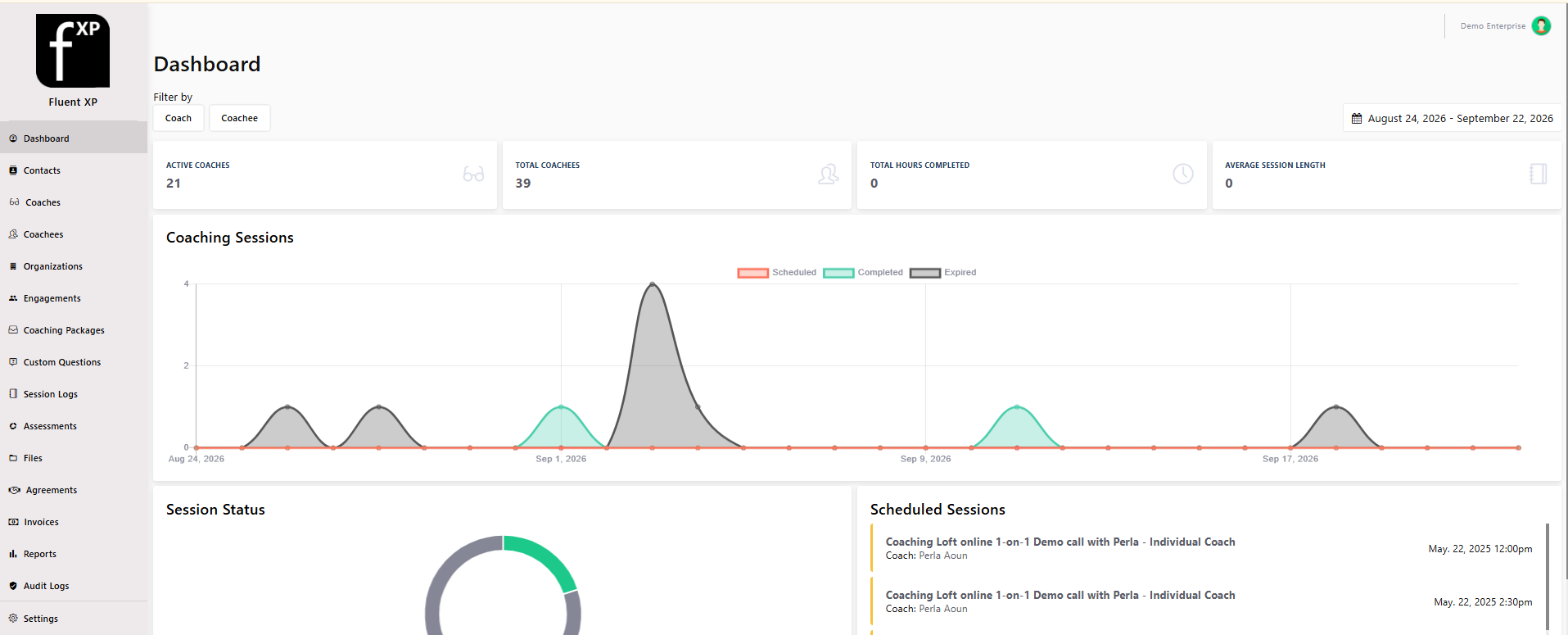This screenshot has height=635, width=1568.
Task: Filter dashboard by Coach
Action: (178, 118)
